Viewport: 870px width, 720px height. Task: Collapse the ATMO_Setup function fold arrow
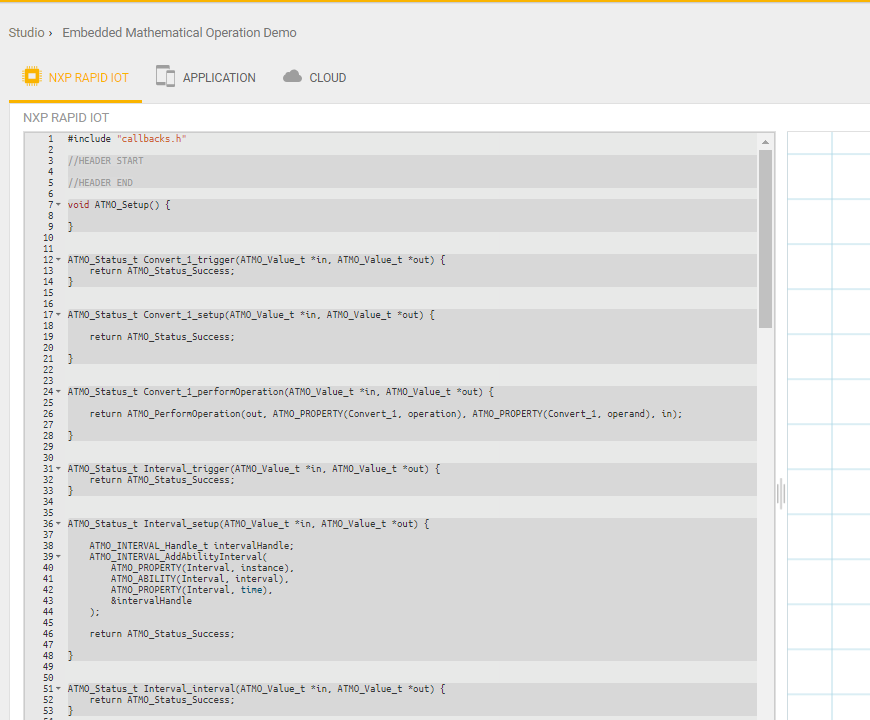pyautogui.click(x=59, y=205)
